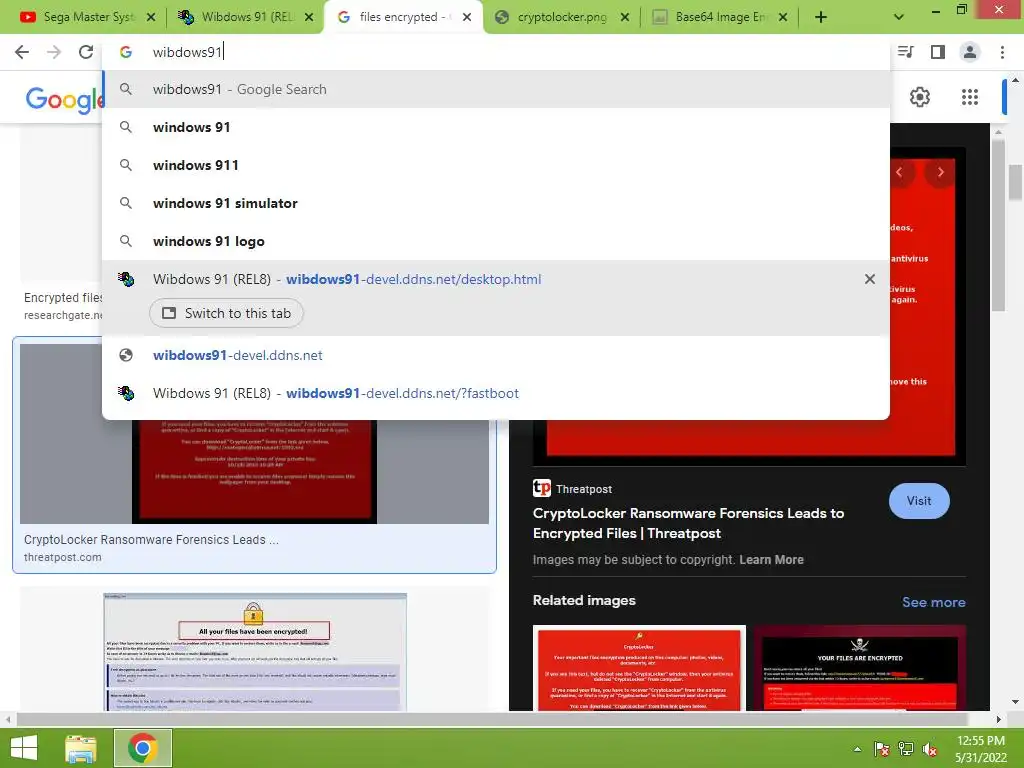Click the horizontal scrollbar right arrow
Image resolution: width=1024 pixels, height=768 pixels.
[999, 720]
